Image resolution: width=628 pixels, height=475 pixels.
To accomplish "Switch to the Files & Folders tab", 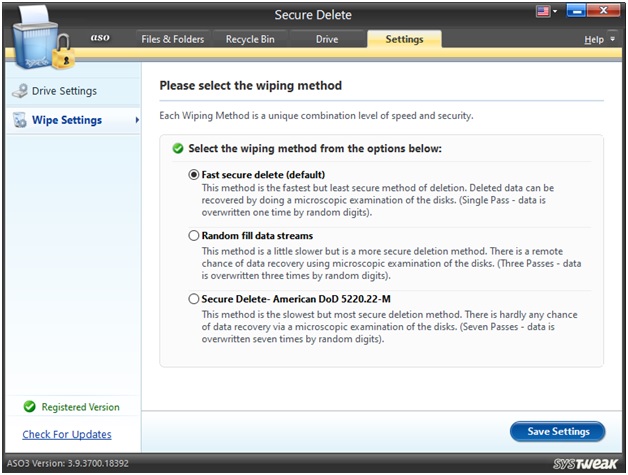I will [x=172, y=39].
